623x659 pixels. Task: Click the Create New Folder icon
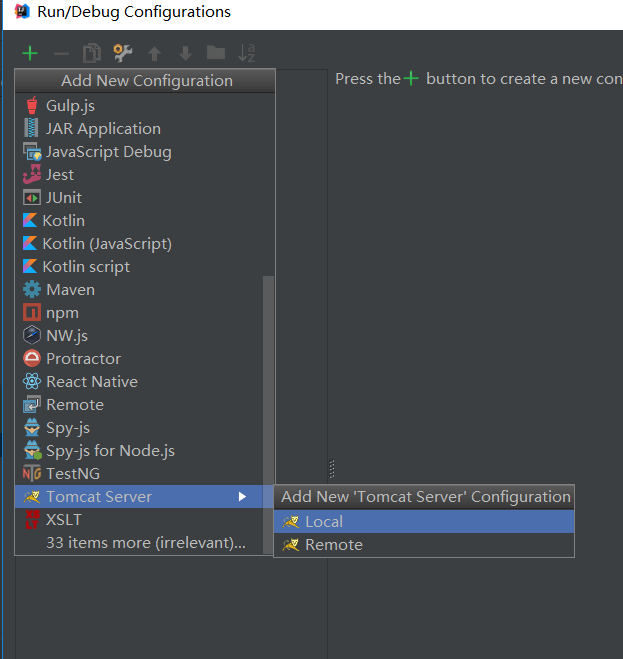coord(216,53)
